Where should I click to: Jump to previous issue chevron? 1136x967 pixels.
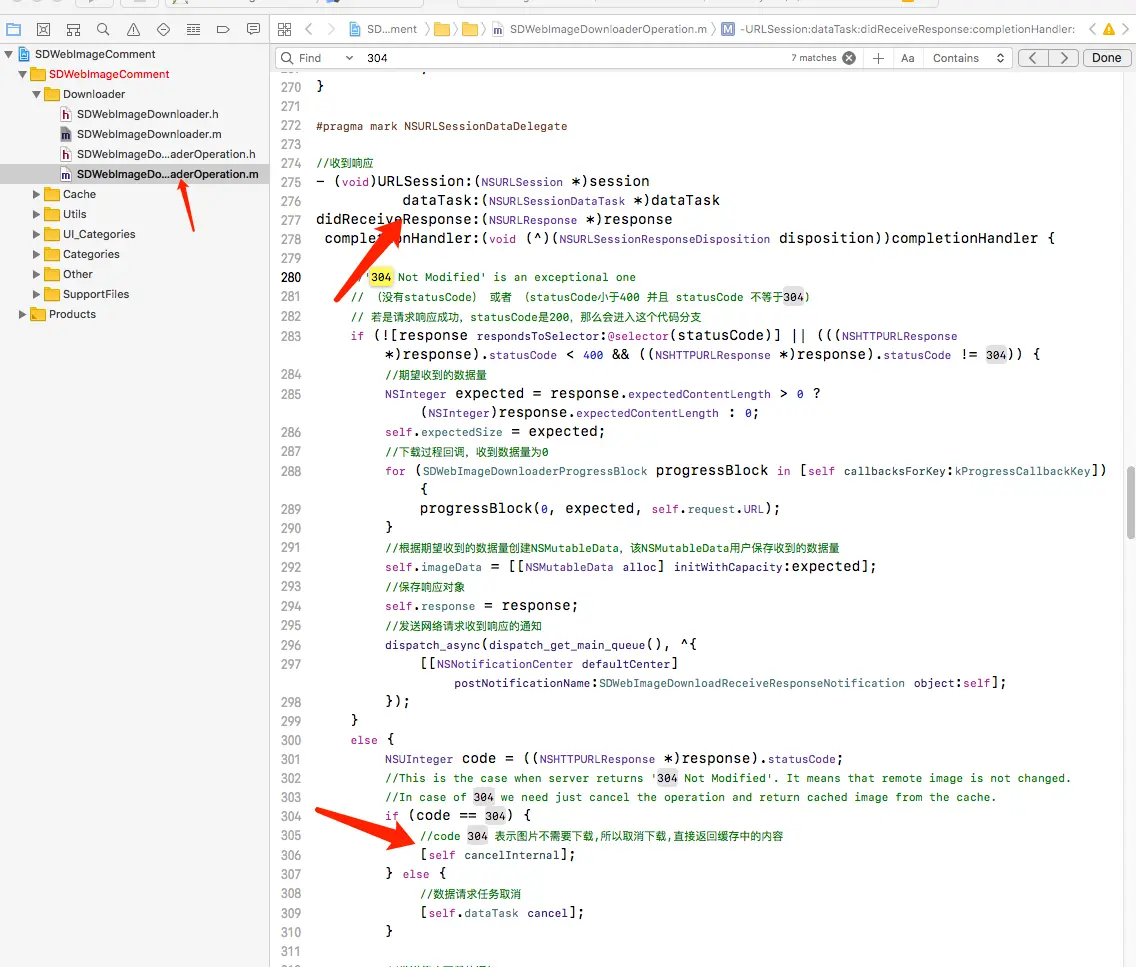click(x=1092, y=30)
